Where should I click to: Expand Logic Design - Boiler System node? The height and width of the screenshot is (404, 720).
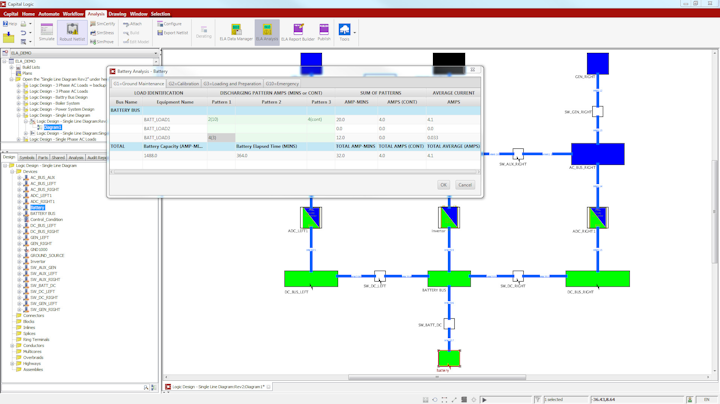point(19,103)
